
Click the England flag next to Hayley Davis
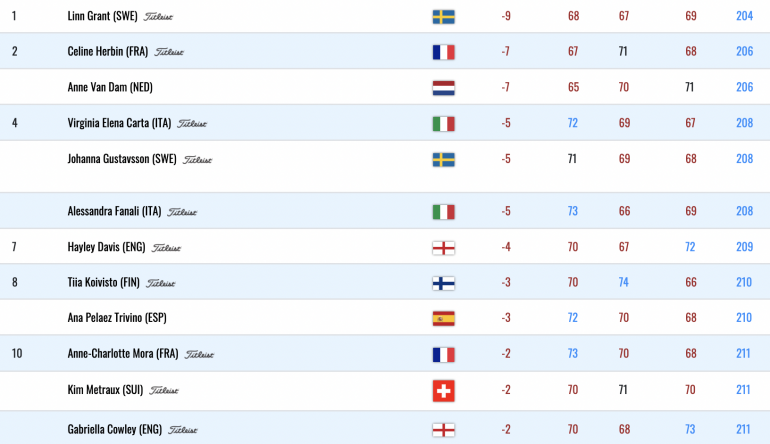pos(443,248)
